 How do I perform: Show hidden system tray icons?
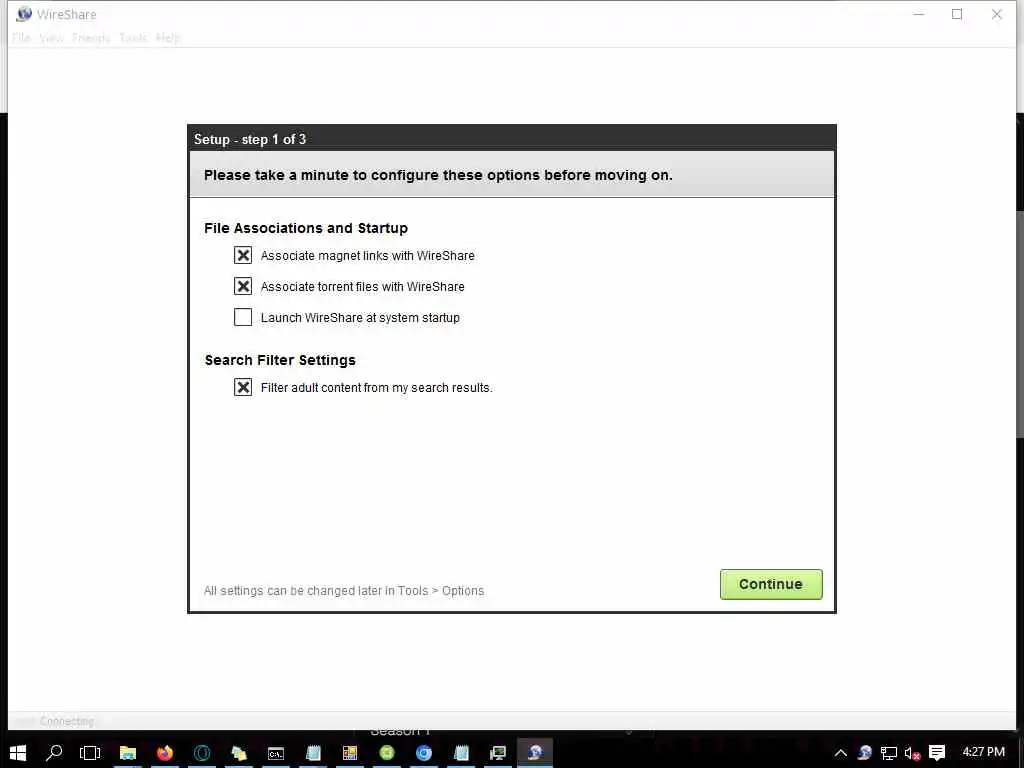840,753
